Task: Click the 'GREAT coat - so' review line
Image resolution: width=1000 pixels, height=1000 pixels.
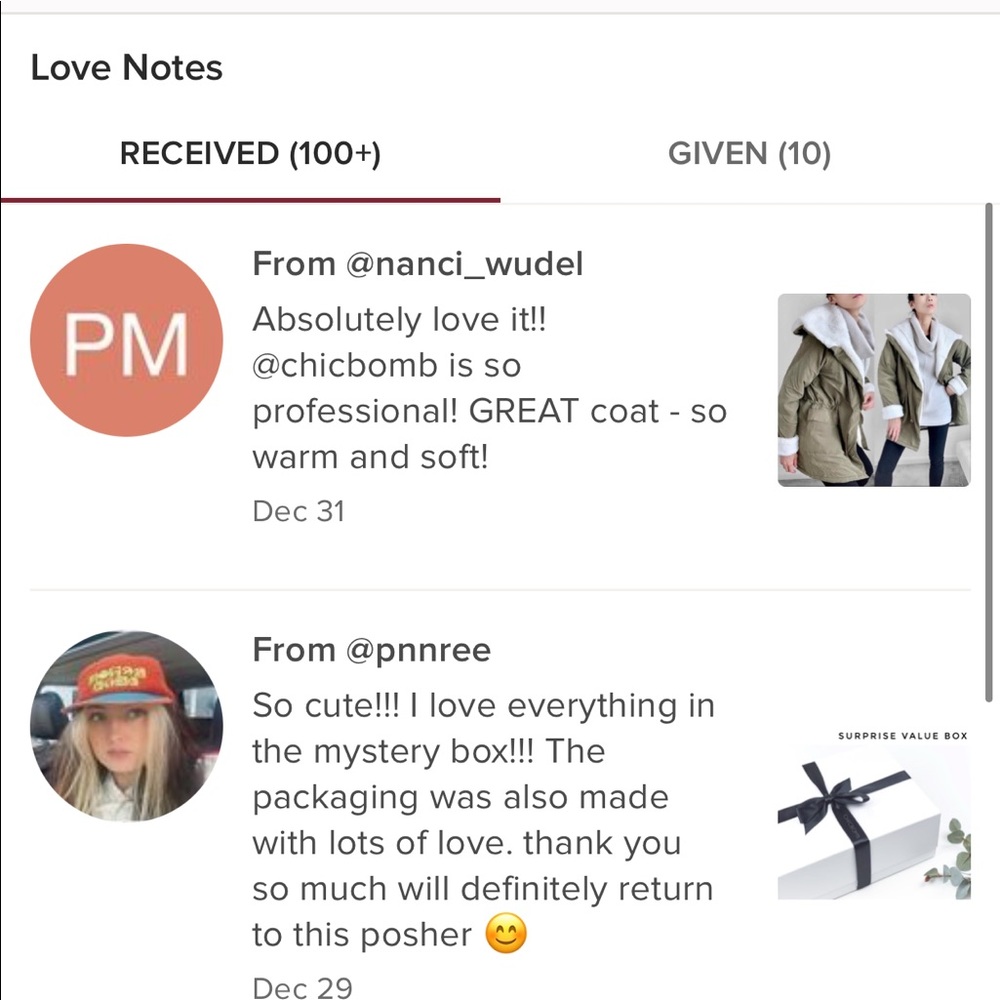Action: (x=598, y=411)
